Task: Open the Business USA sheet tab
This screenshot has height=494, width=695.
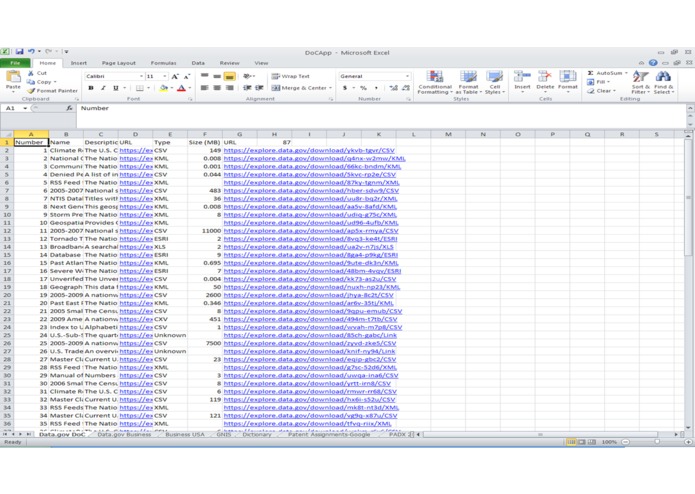Action: pyautogui.click(x=185, y=434)
